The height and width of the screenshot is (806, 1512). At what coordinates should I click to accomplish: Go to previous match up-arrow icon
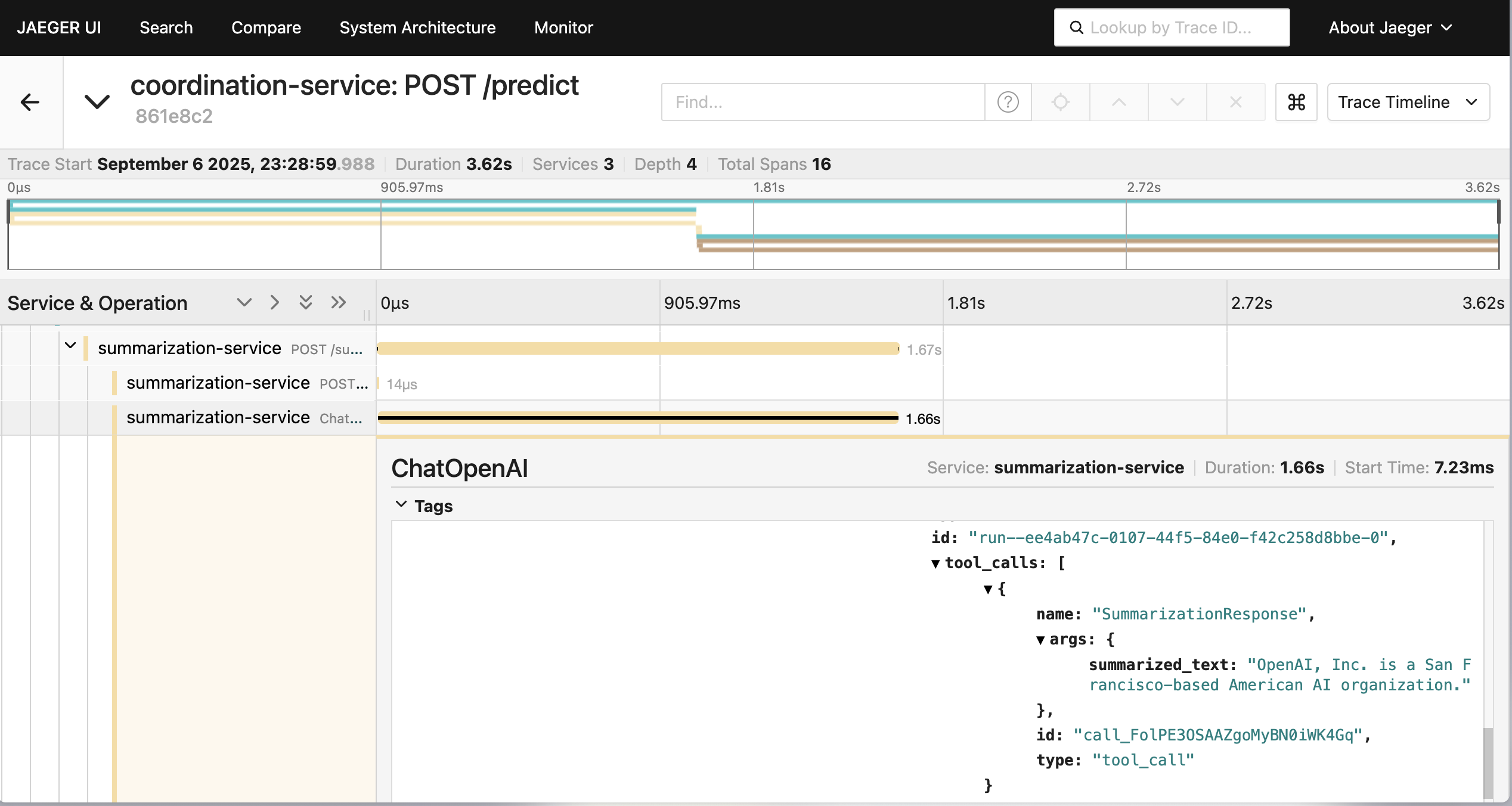click(1118, 102)
